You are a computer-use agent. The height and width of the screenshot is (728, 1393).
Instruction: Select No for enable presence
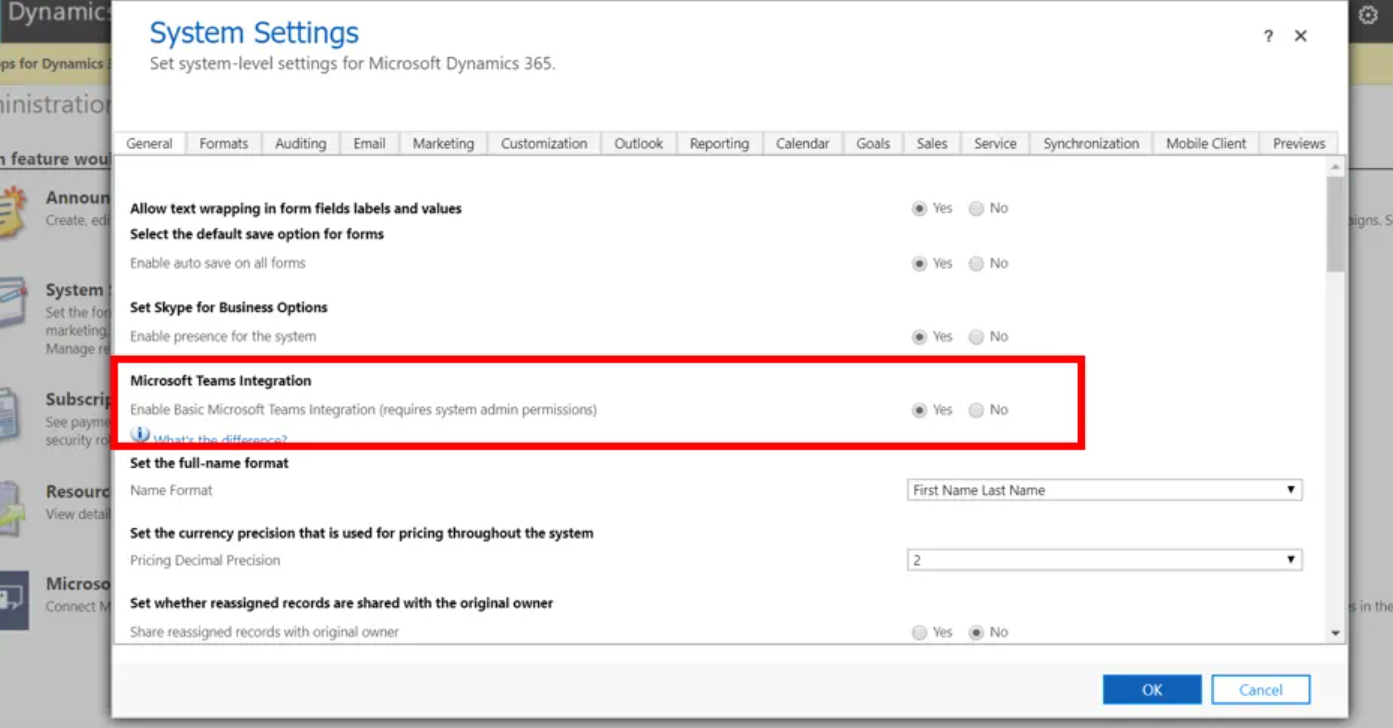tap(976, 337)
